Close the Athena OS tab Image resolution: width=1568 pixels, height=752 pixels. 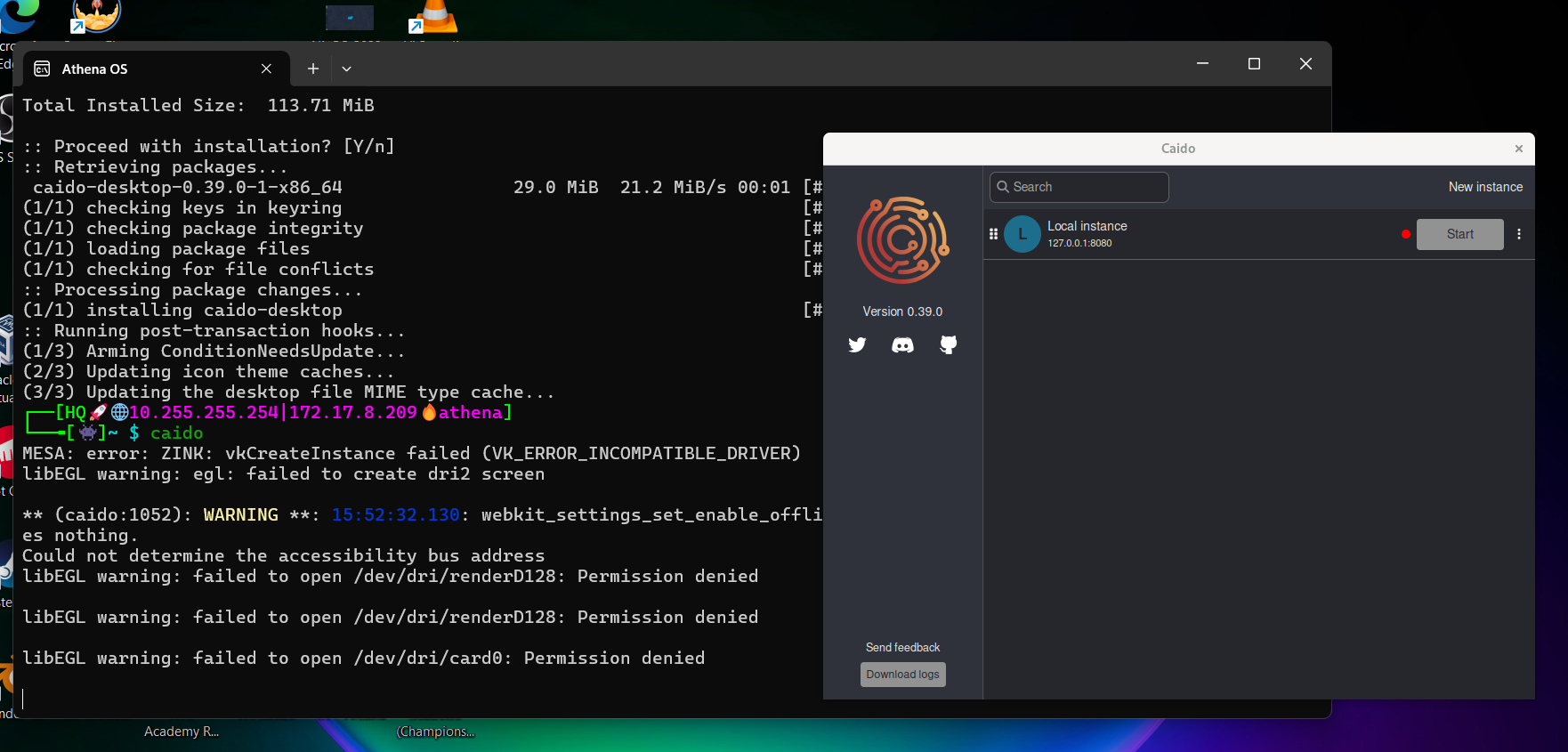[x=266, y=69]
